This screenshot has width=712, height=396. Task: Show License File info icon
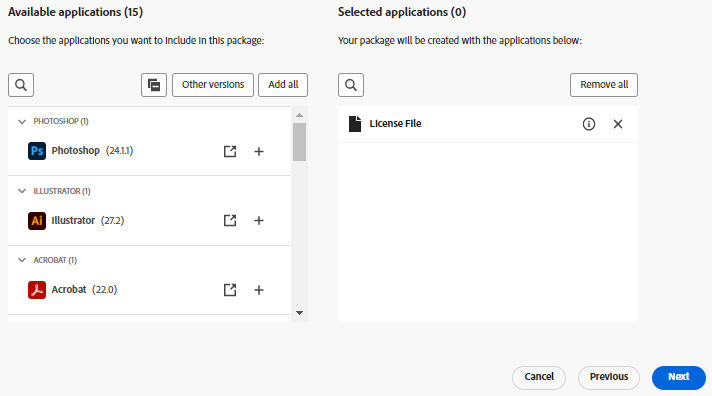point(588,124)
